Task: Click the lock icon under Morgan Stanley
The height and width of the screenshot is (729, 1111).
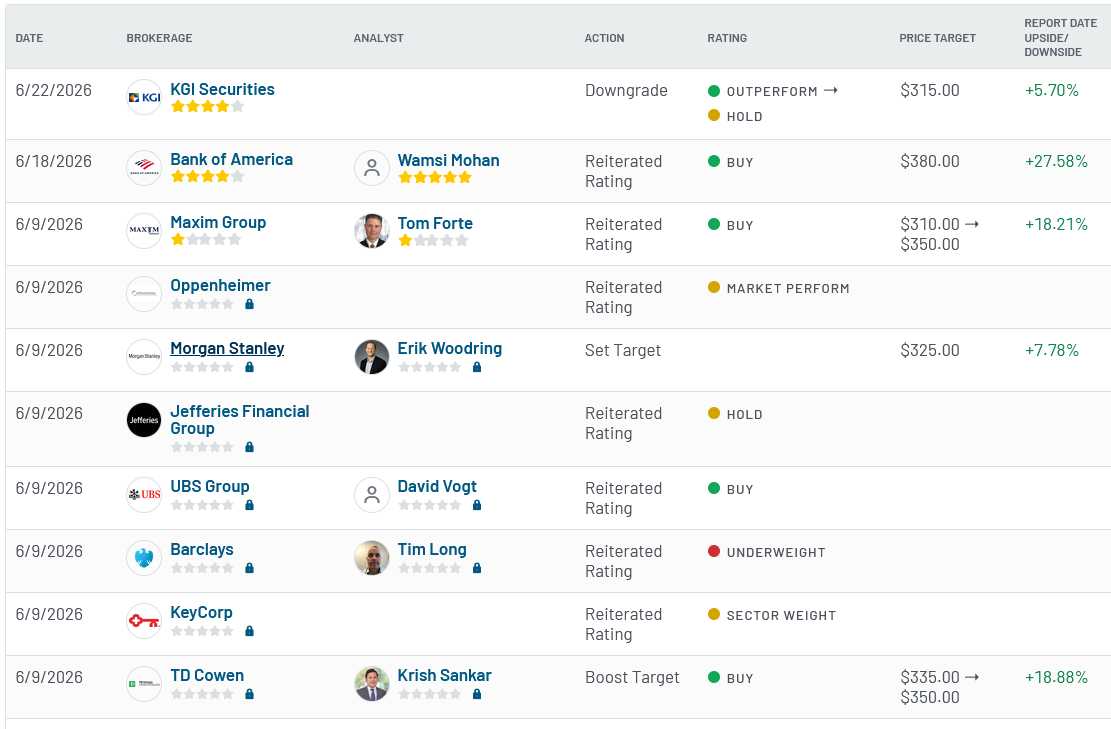Action: (x=249, y=367)
